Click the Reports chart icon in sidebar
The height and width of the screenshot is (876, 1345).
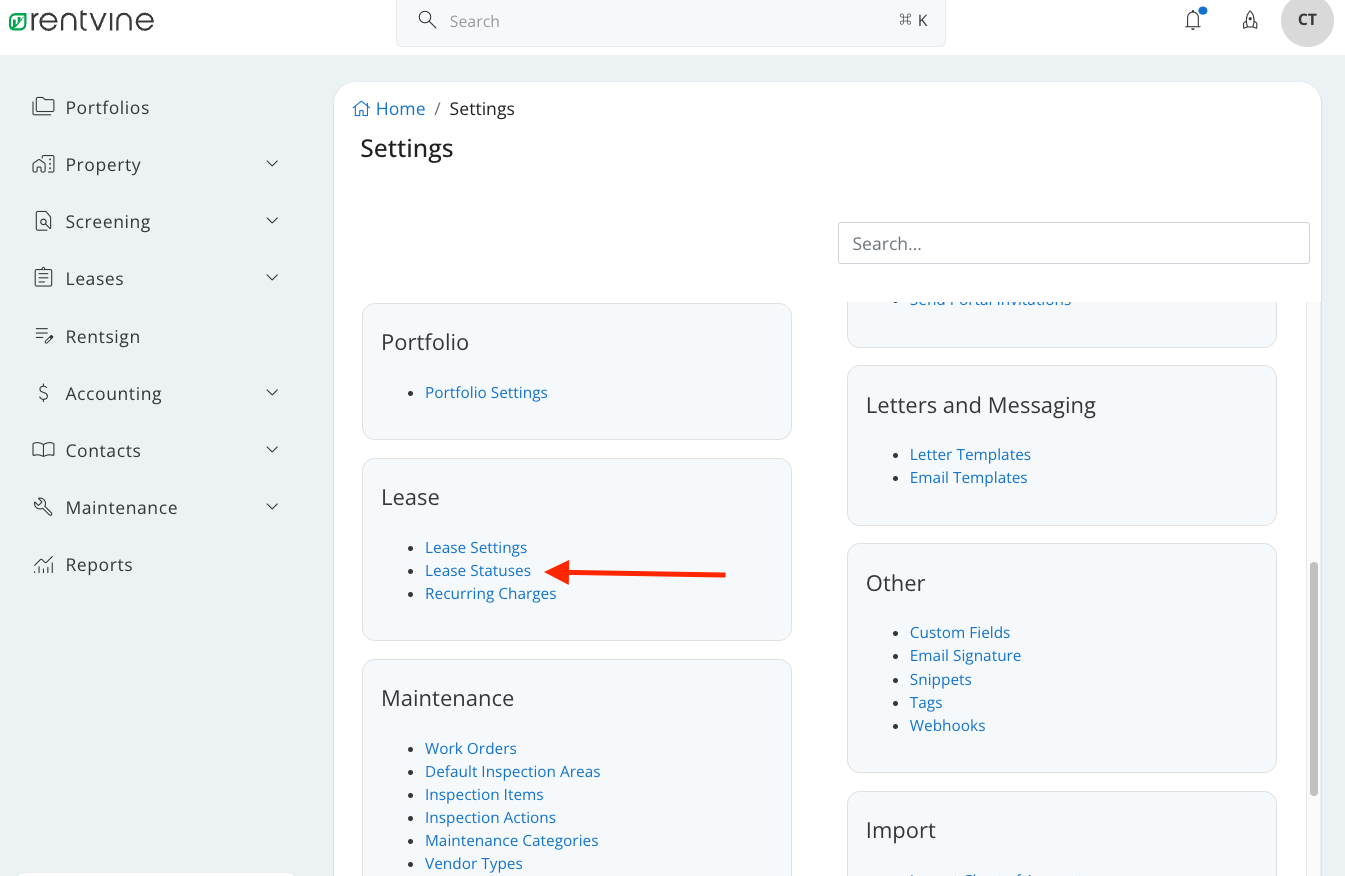(43, 565)
